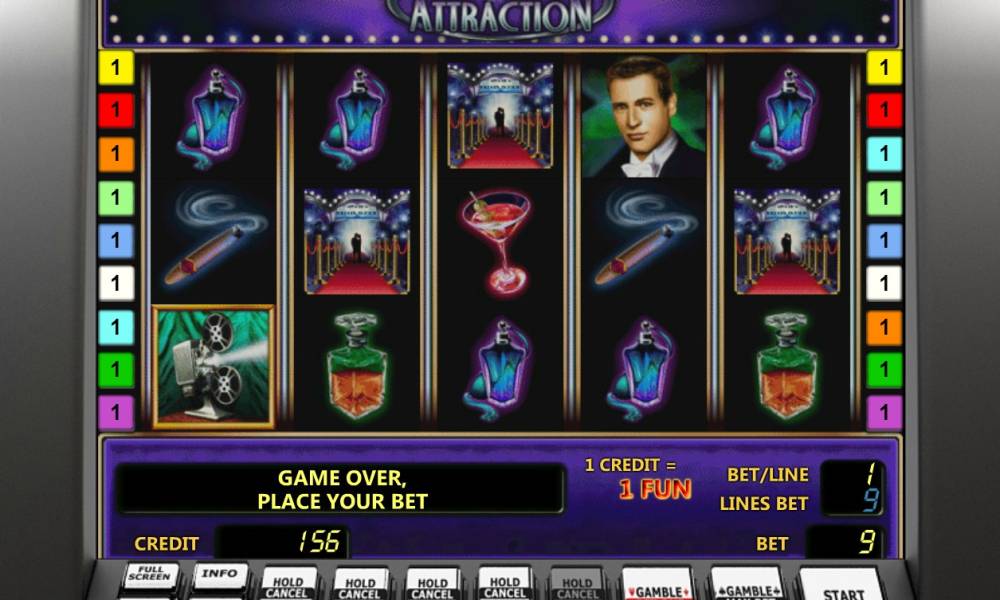The image size is (1000, 600).
Task: Toggle the third HOLD CANCEL button
Action: [432, 585]
